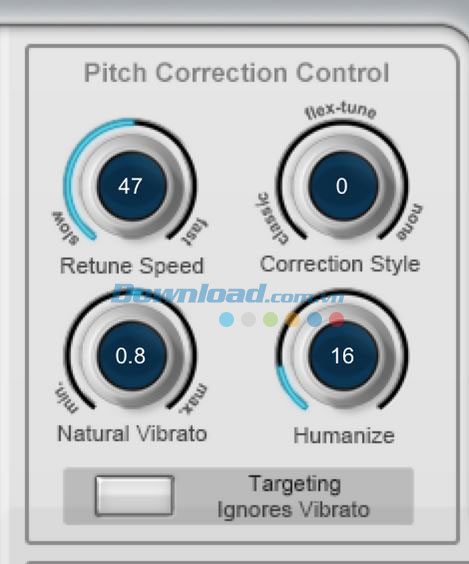
Task: Select the 'none' mark on Correction Style
Action: click(410, 222)
